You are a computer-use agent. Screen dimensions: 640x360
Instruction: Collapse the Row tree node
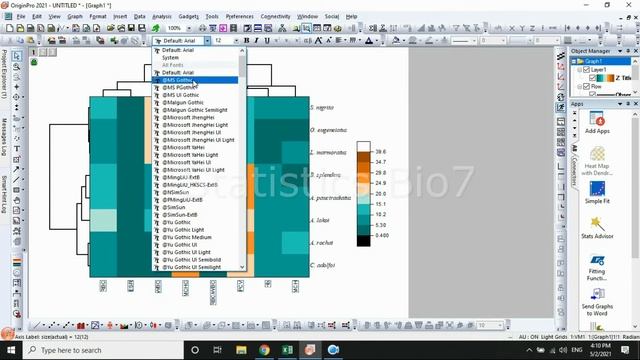(x=579, y=87)
